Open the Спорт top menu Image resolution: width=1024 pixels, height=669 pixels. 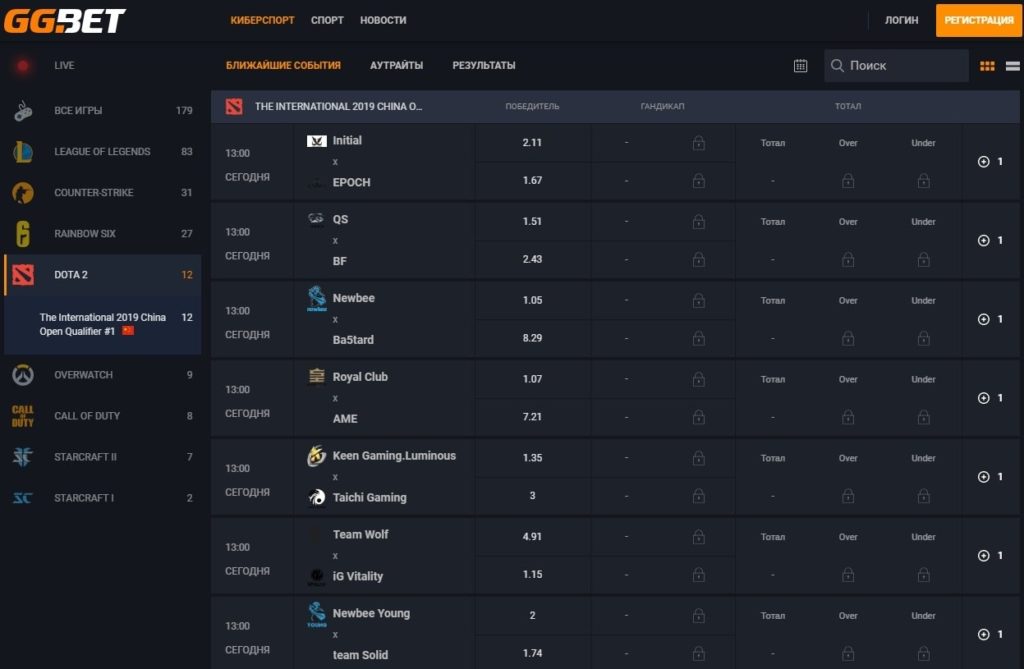pos(327,20)
